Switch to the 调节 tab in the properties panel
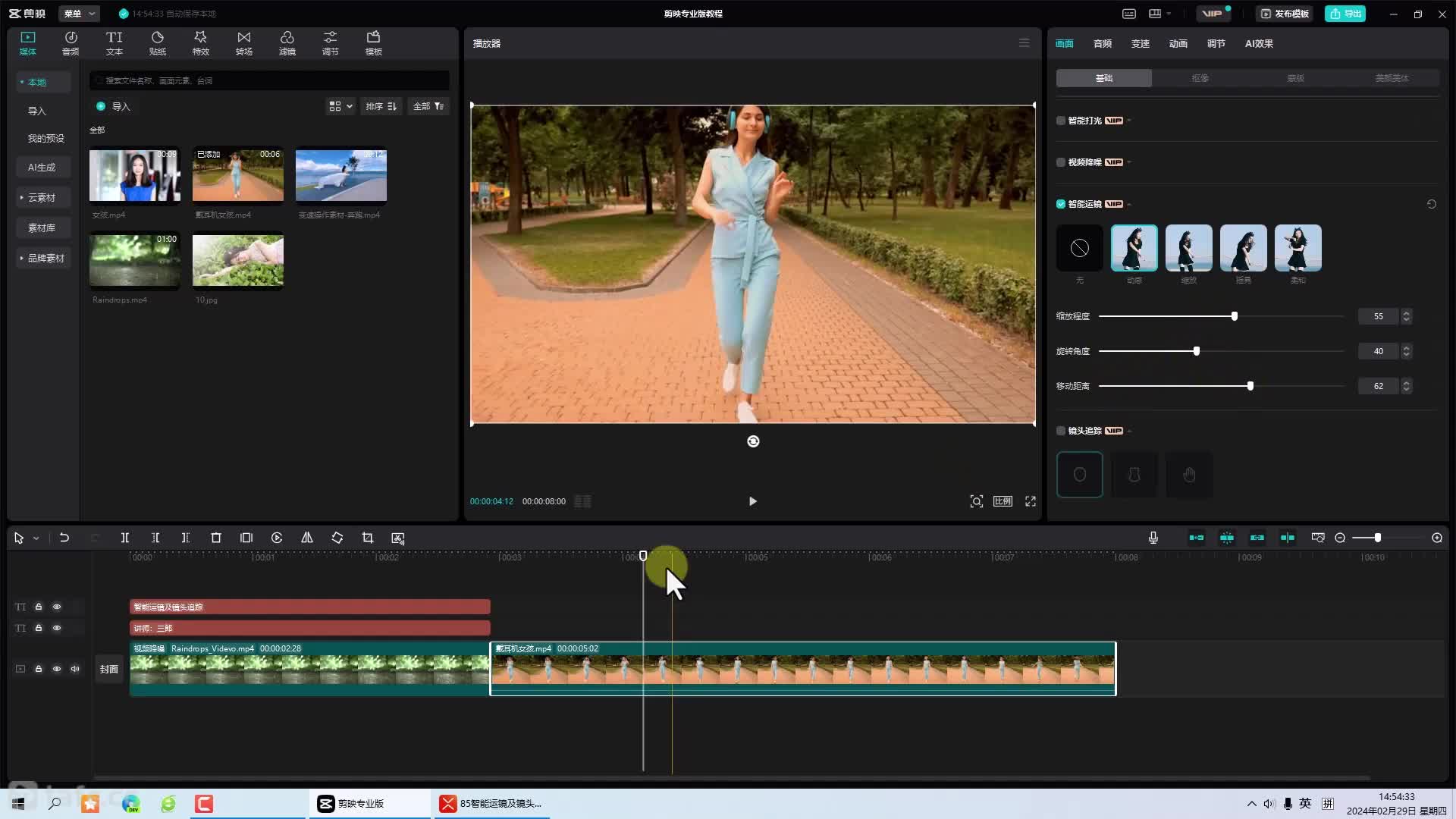 1216,43
